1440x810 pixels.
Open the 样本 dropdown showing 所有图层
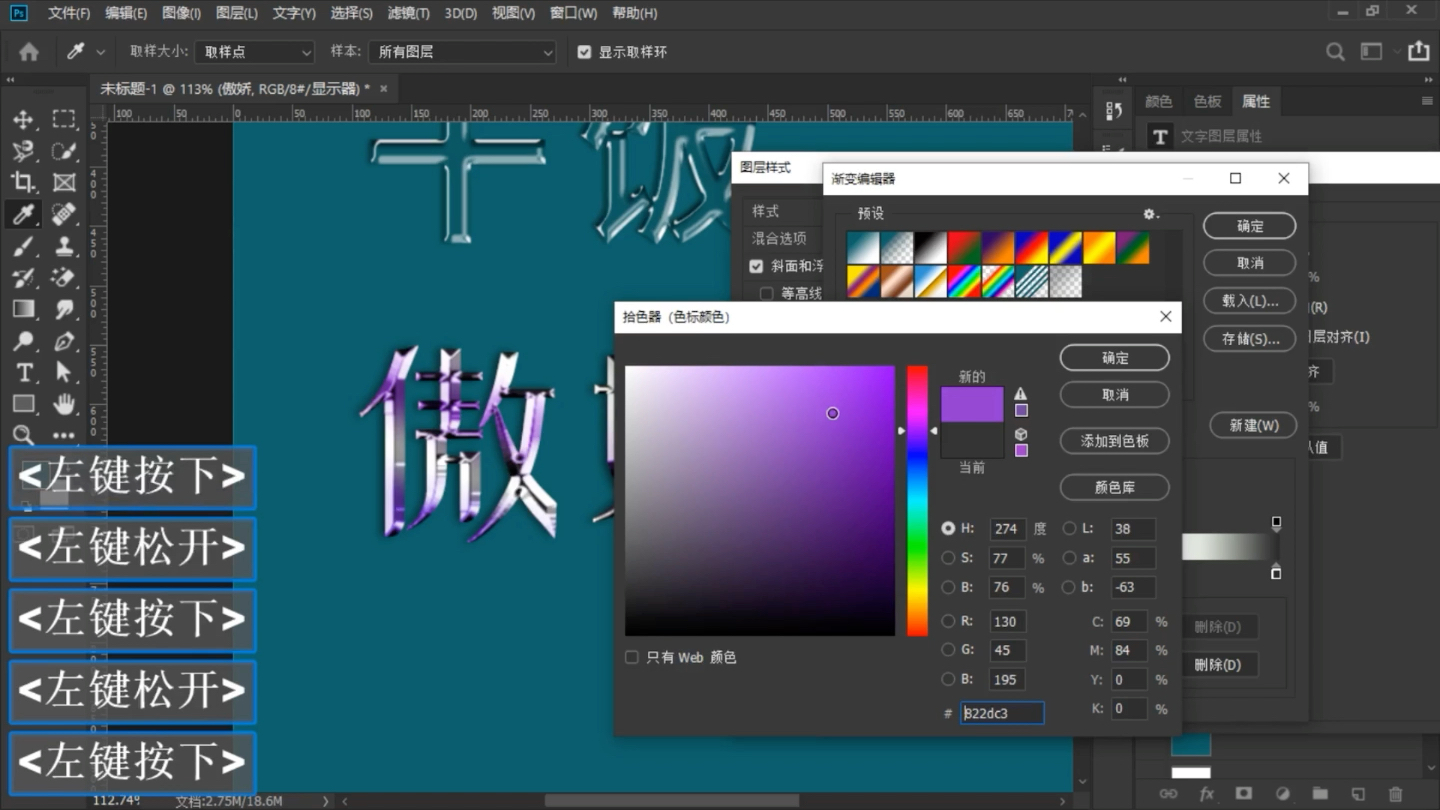coord(462,51)
